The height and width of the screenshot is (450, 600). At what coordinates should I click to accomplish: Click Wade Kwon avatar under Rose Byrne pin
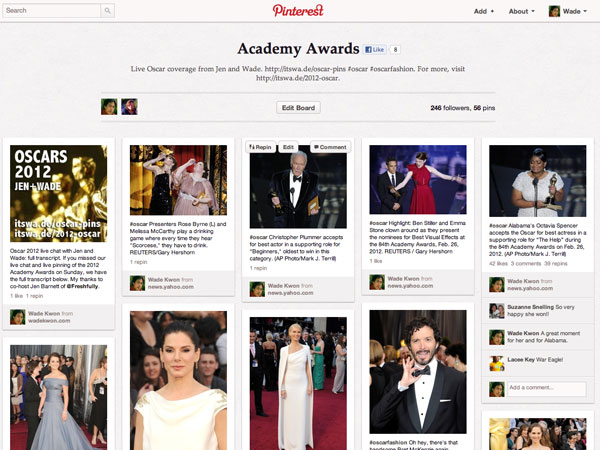[x=137, y=283]
